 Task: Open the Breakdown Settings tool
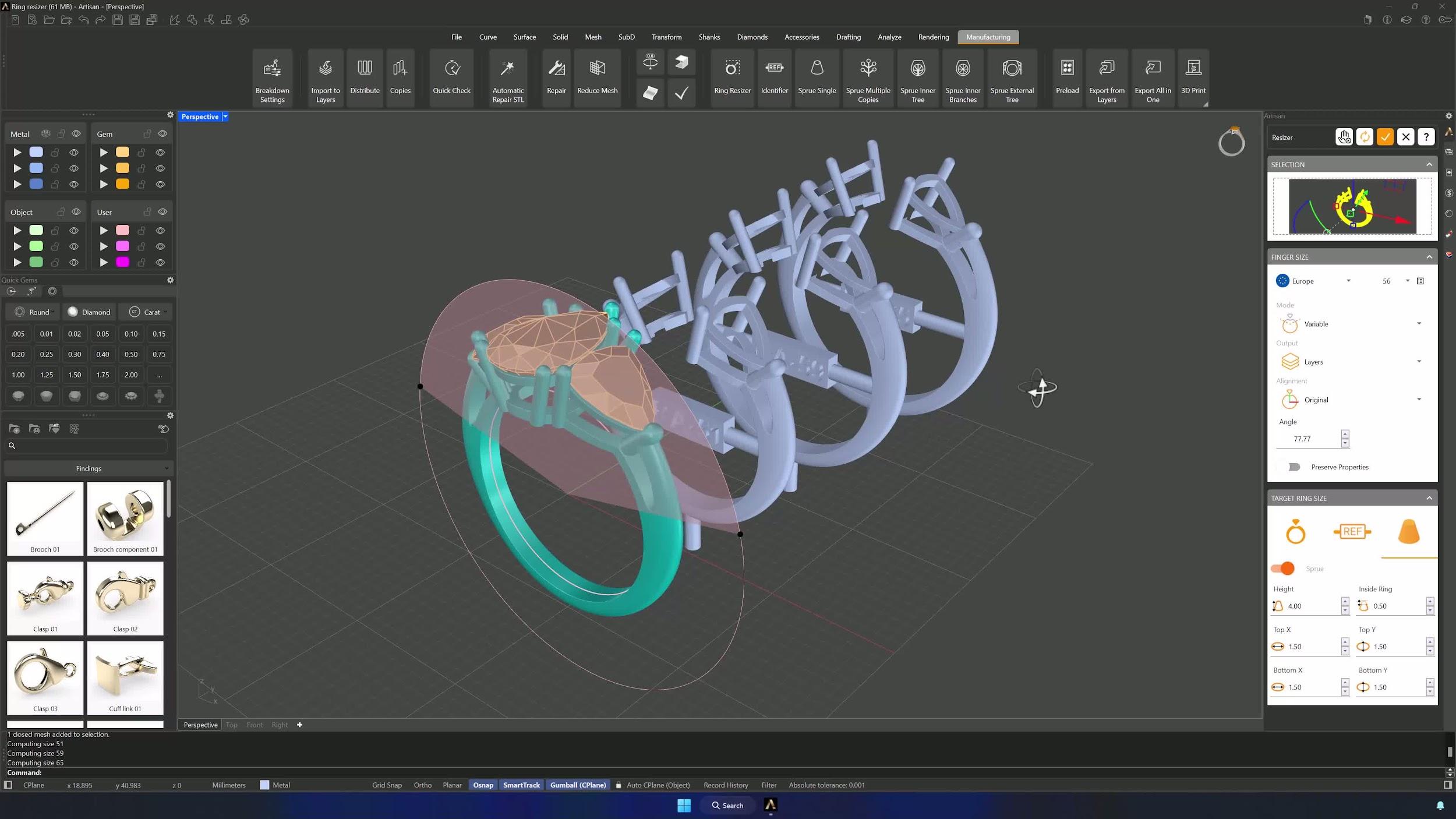[272, 79]
